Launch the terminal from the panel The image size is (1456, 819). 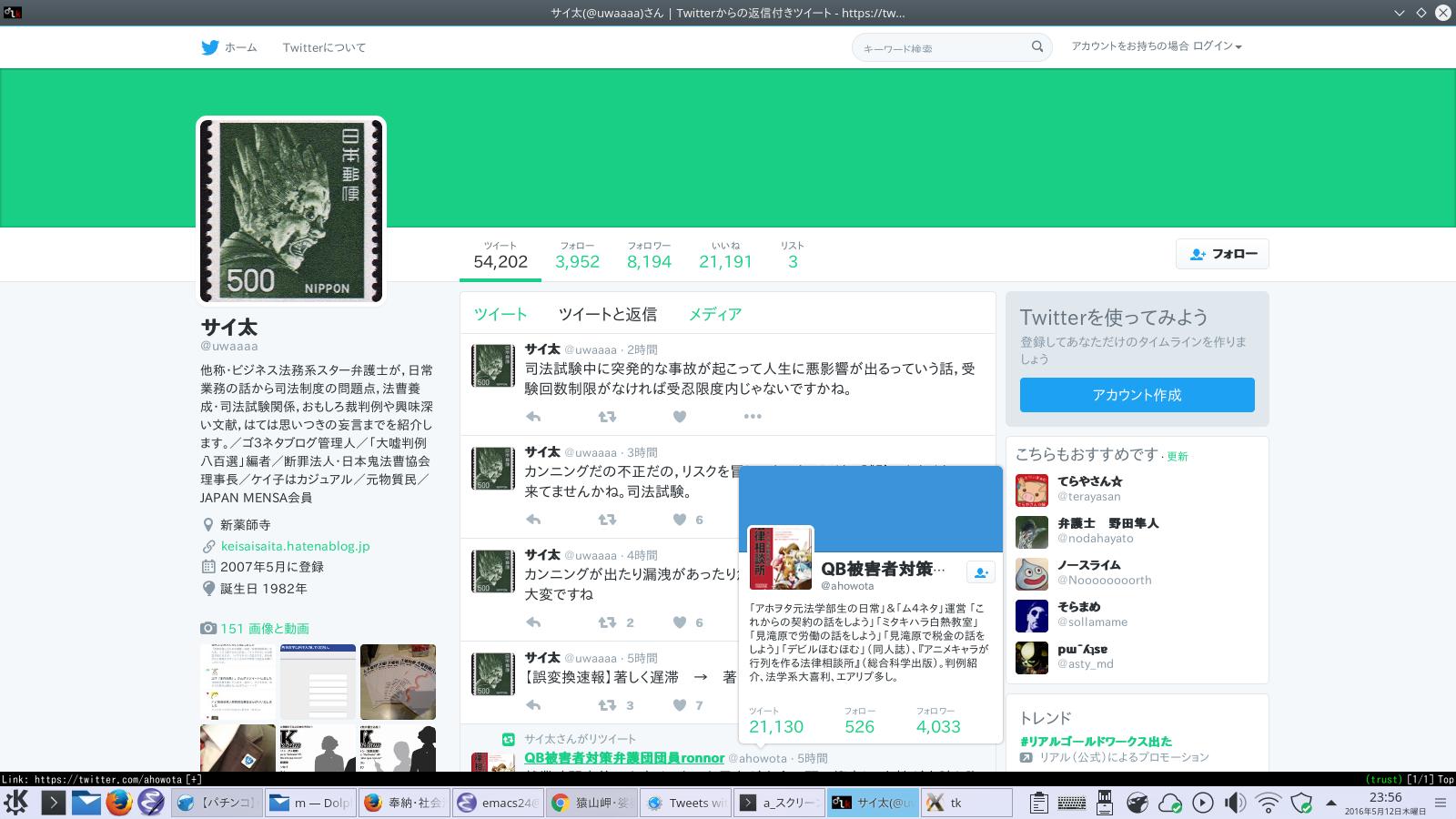pos(53,803)
